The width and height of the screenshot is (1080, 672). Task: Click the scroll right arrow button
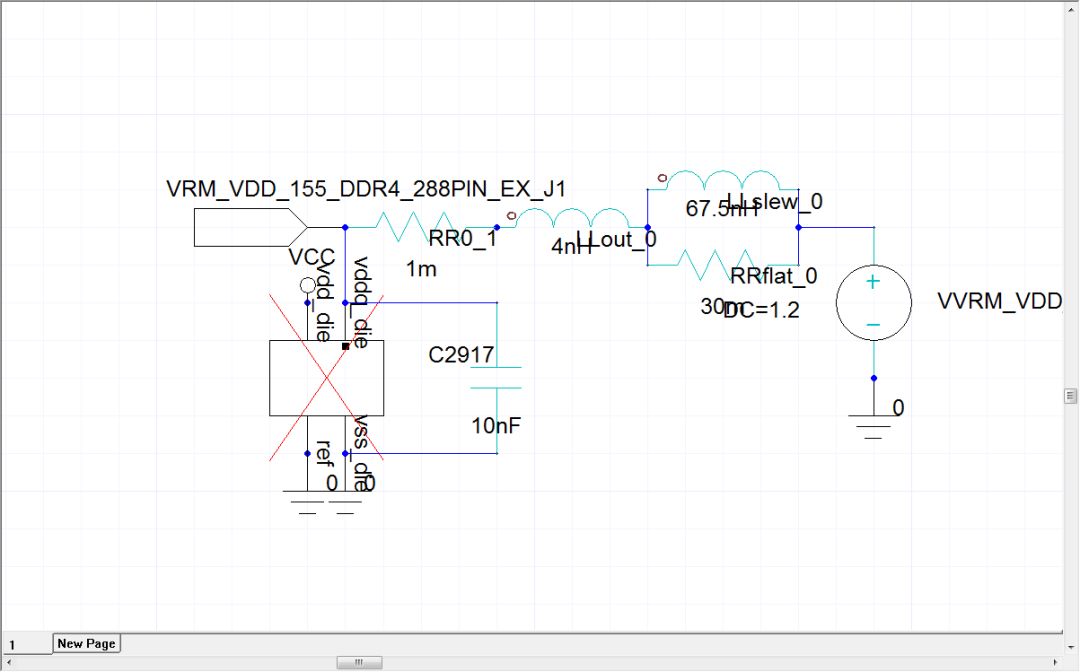[1056, 662]
